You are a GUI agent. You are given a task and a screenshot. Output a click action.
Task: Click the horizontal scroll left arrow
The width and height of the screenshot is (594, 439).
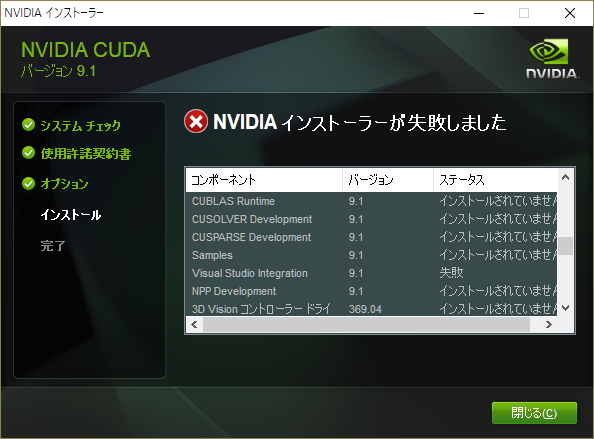[x=194, y=325]
